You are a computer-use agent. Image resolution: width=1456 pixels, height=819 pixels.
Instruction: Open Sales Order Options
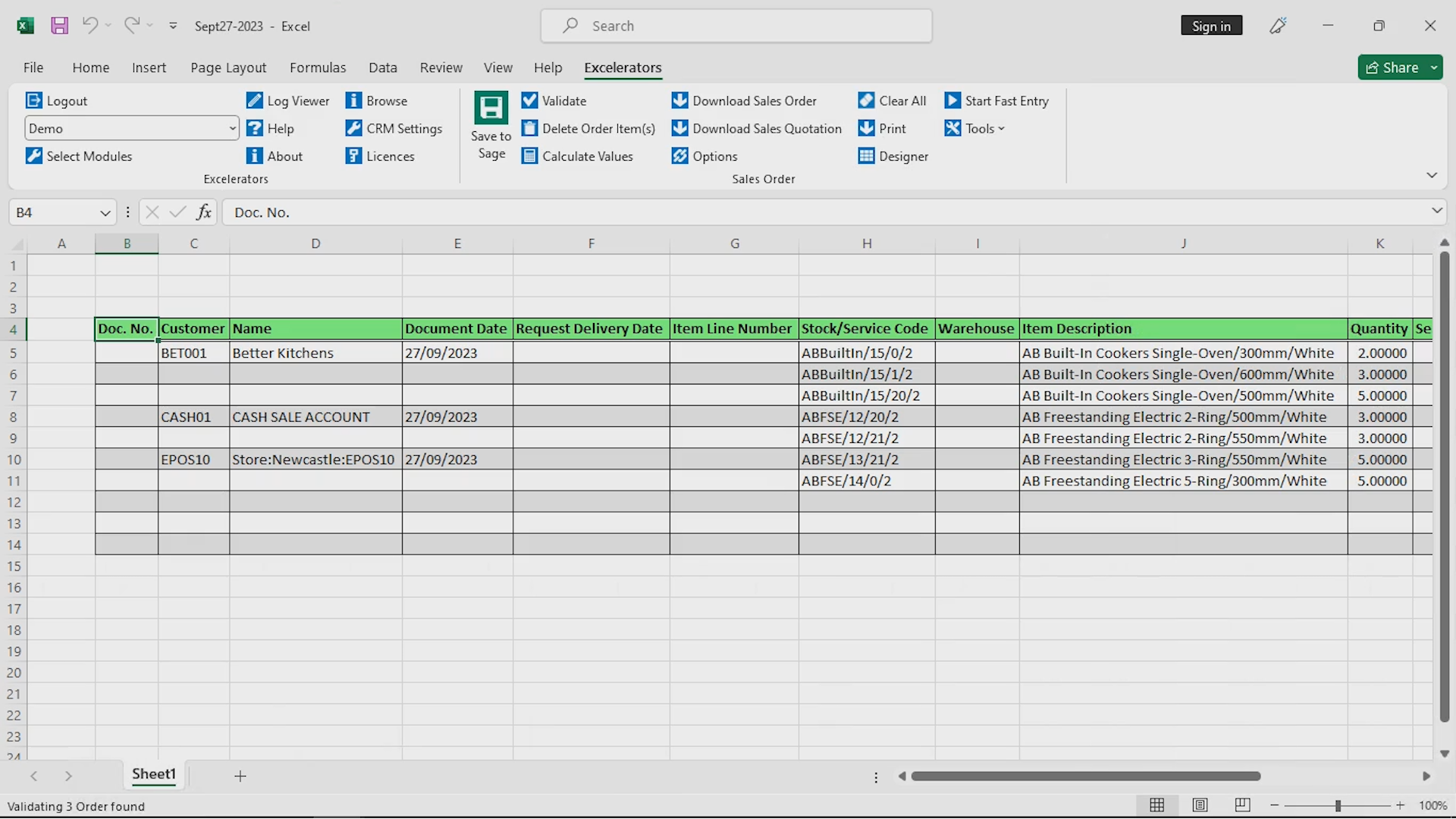(704, 156)
